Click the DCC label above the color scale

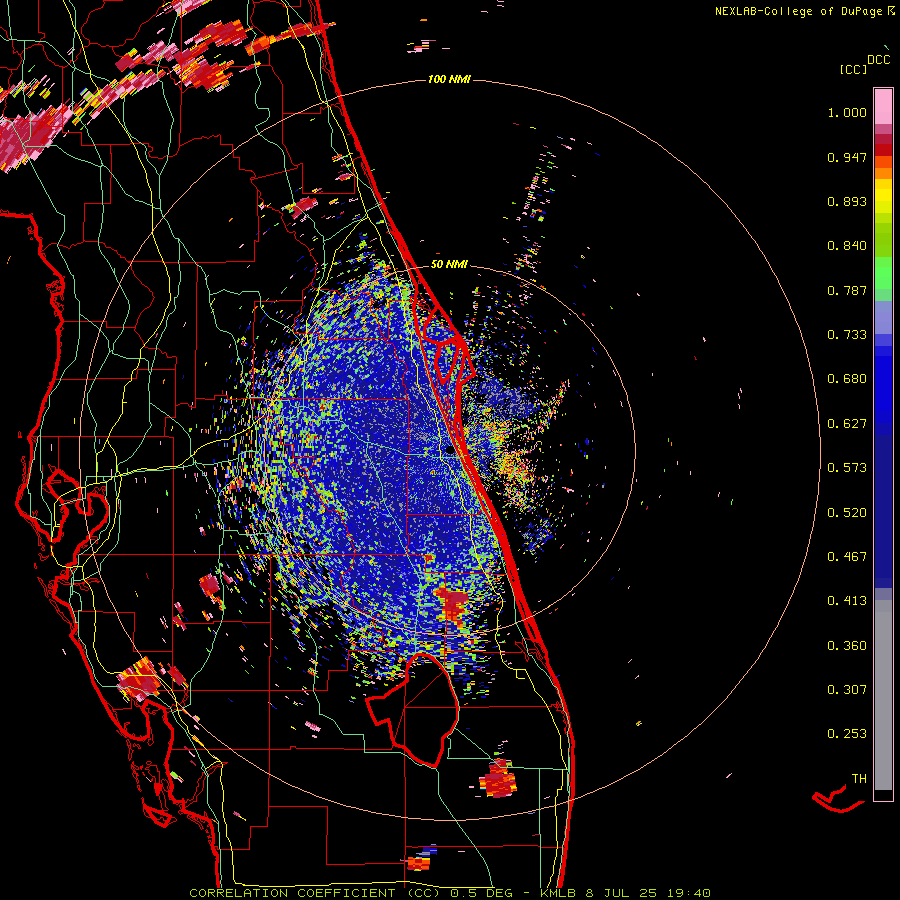point(878,60)
